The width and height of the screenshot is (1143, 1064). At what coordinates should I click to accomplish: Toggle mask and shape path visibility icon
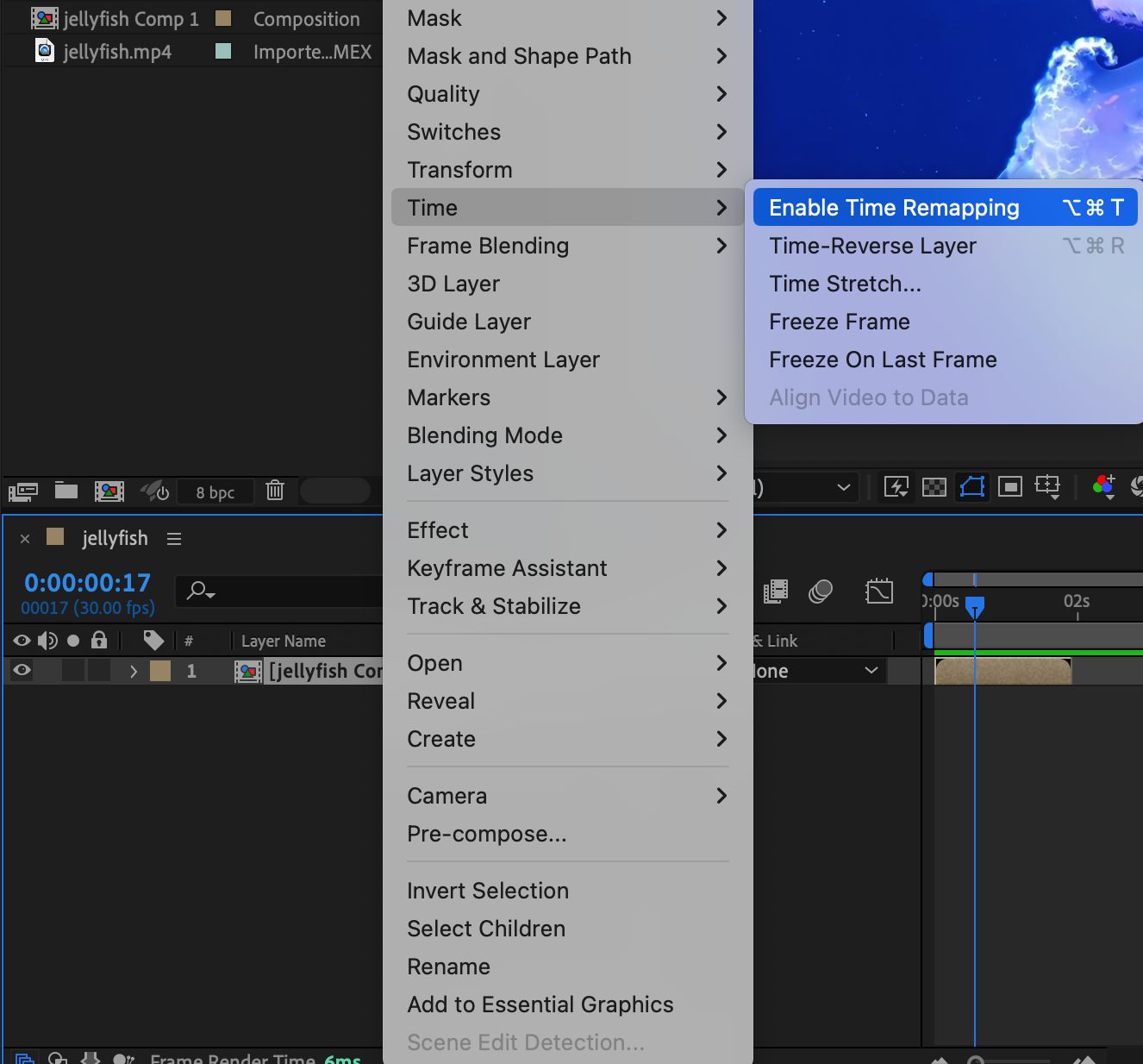(x=972, y=487)
